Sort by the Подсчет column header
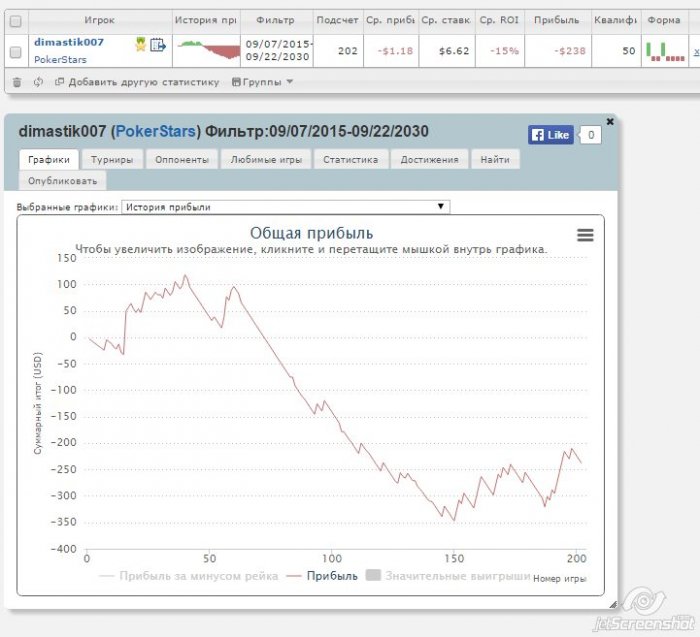 (338, 21)
